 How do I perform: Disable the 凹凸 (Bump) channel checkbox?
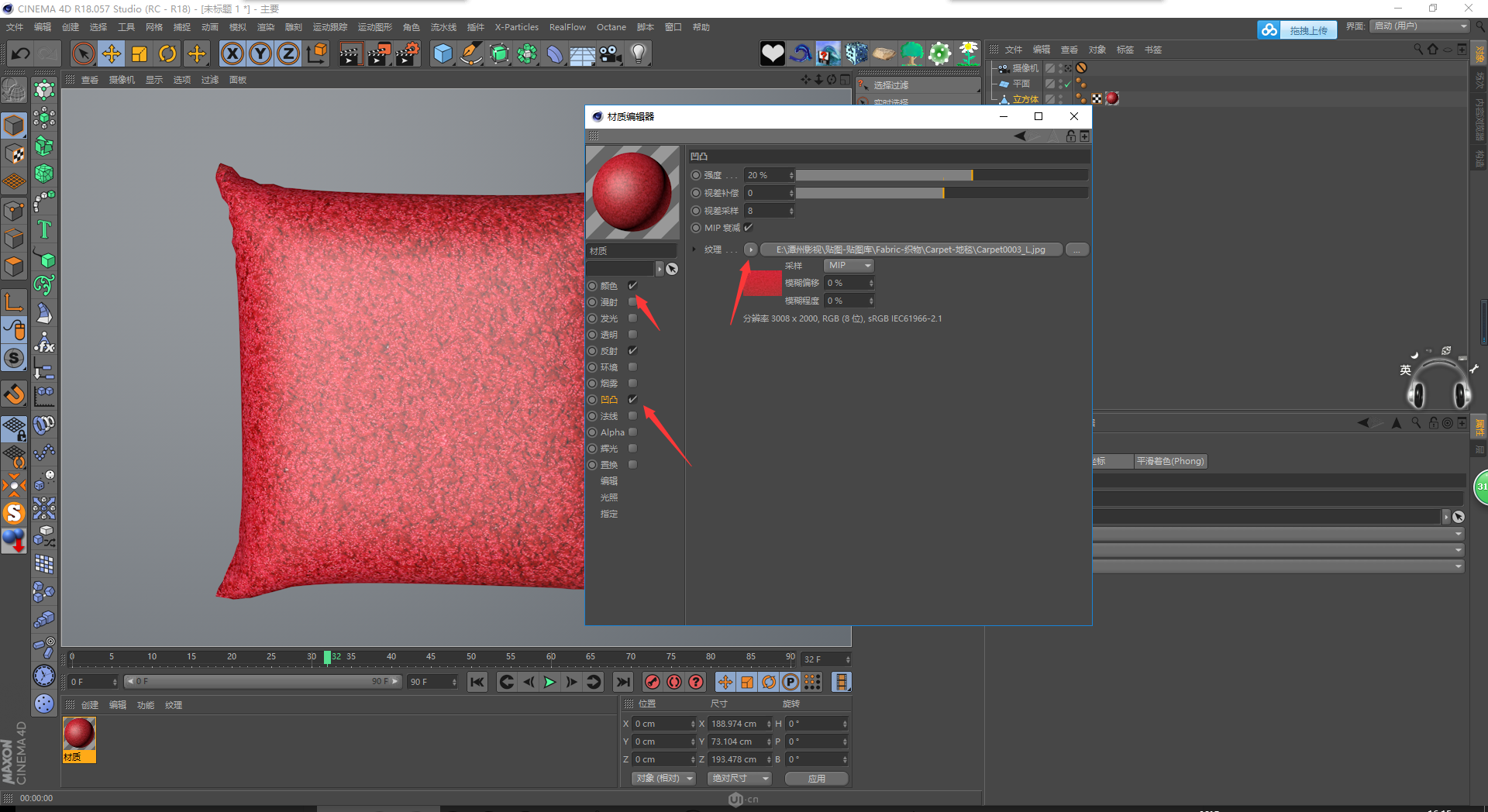point(632,400)
